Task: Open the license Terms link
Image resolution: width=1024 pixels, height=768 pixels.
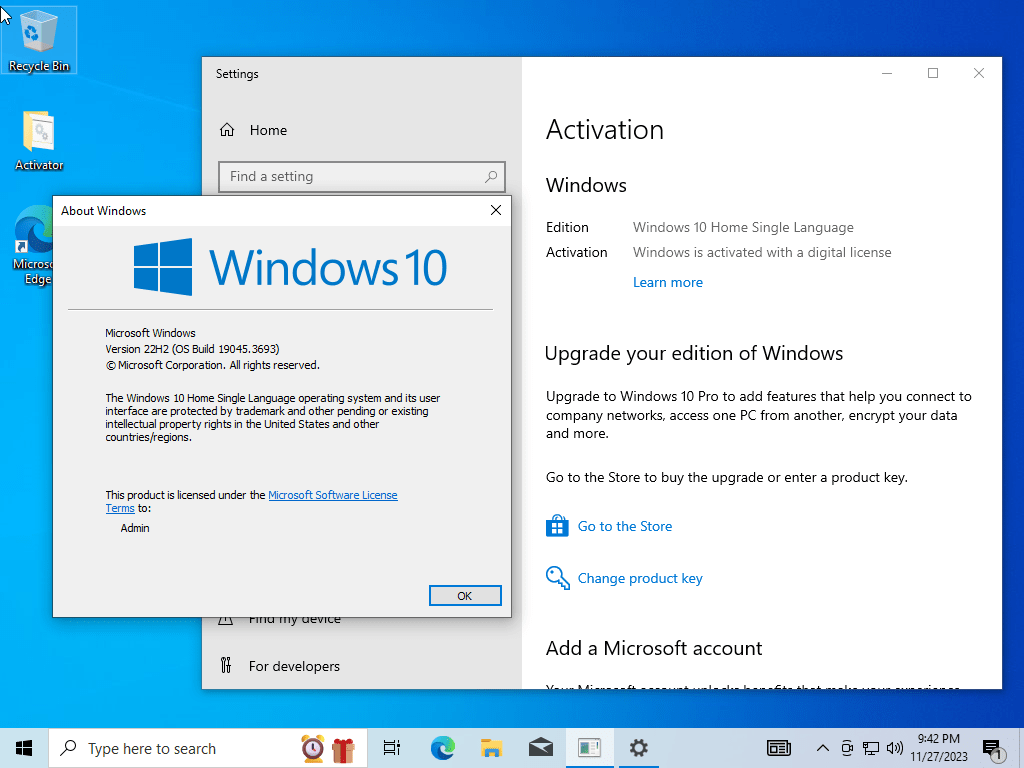Action: pos(120,508)
